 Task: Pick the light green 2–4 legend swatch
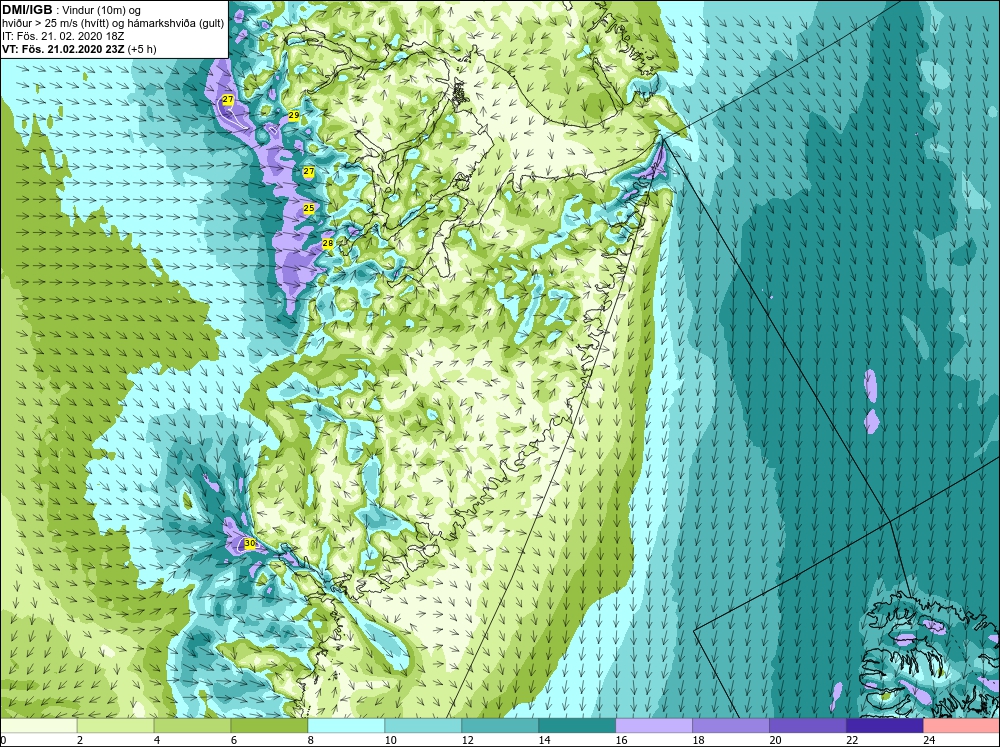(x=115, y=726)
